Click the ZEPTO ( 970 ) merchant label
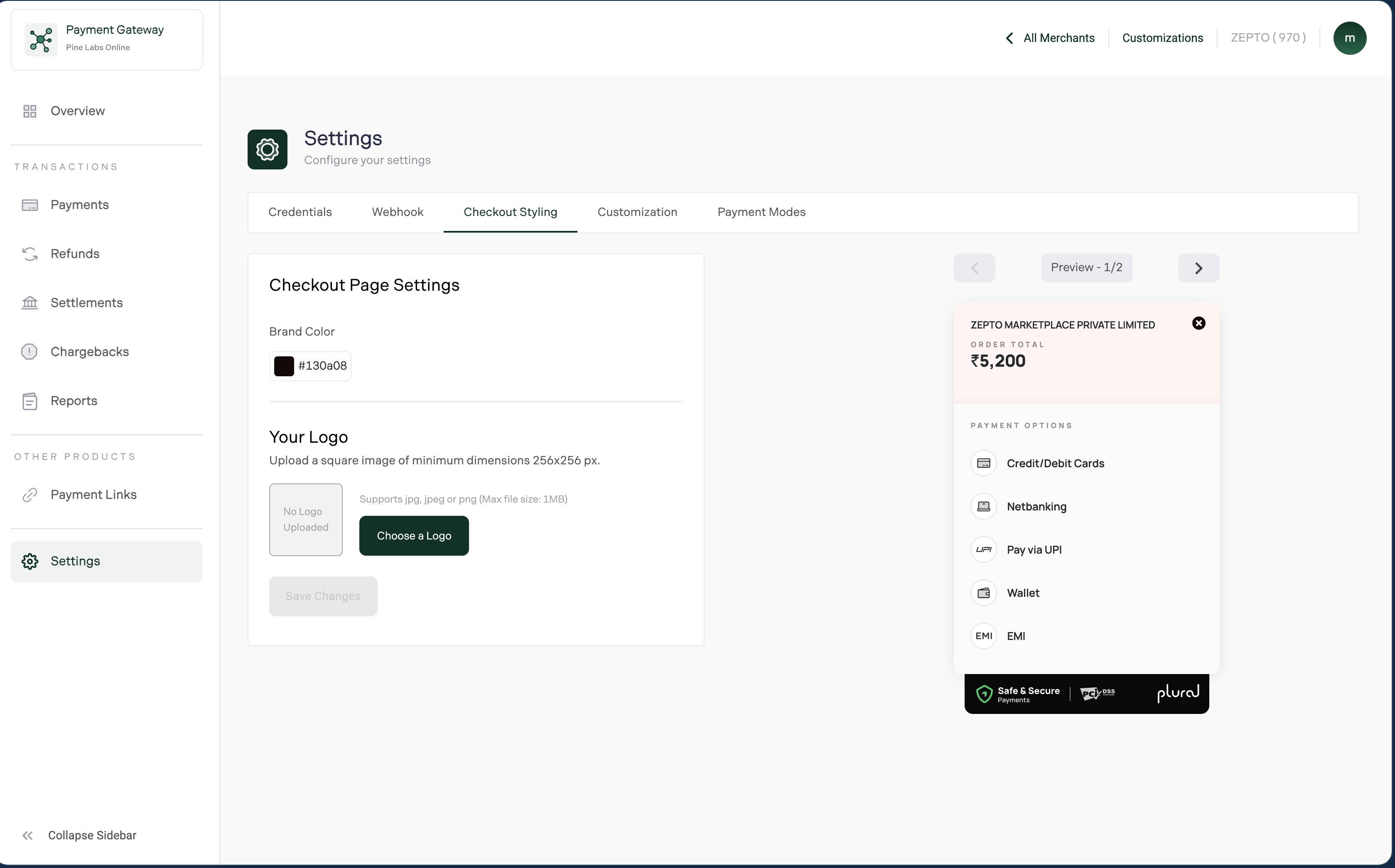The height and width of the screenshot is (868, 1395). pos(1268,38)
